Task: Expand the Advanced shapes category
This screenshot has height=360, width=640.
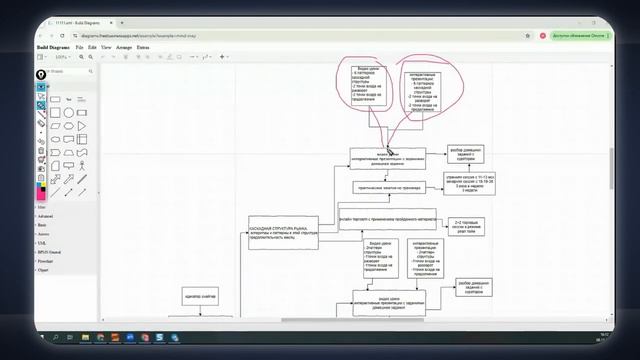Action: click(x=45, y=216)
